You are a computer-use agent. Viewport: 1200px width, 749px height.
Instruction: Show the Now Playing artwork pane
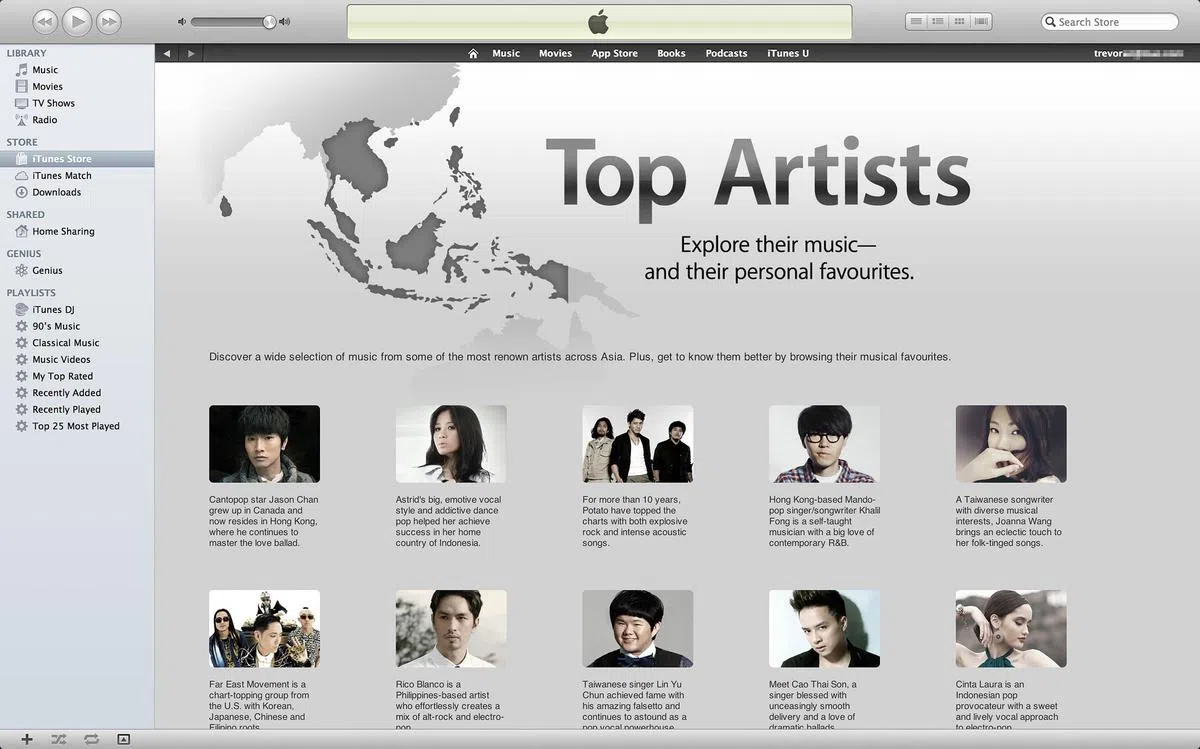click(124, 739)
